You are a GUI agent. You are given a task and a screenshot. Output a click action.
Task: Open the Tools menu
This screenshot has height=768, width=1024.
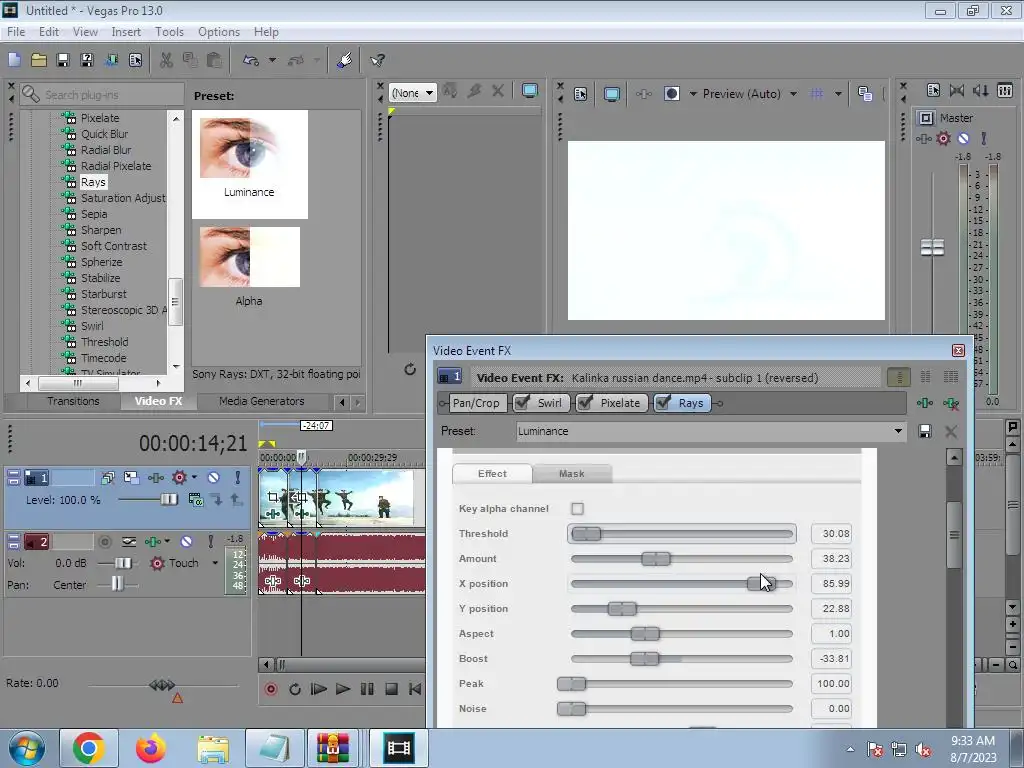point(169,31)
